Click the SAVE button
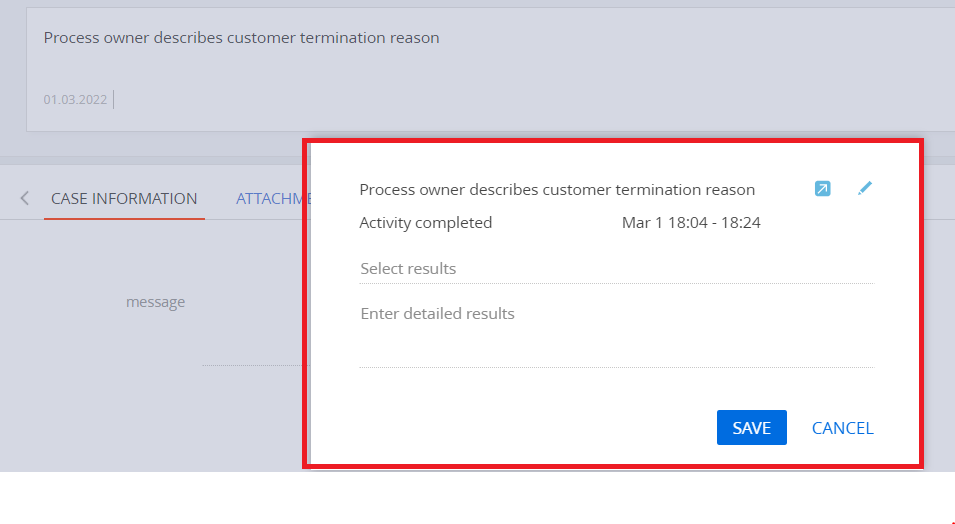Screen dimensions: 955x524 point(752,428)
